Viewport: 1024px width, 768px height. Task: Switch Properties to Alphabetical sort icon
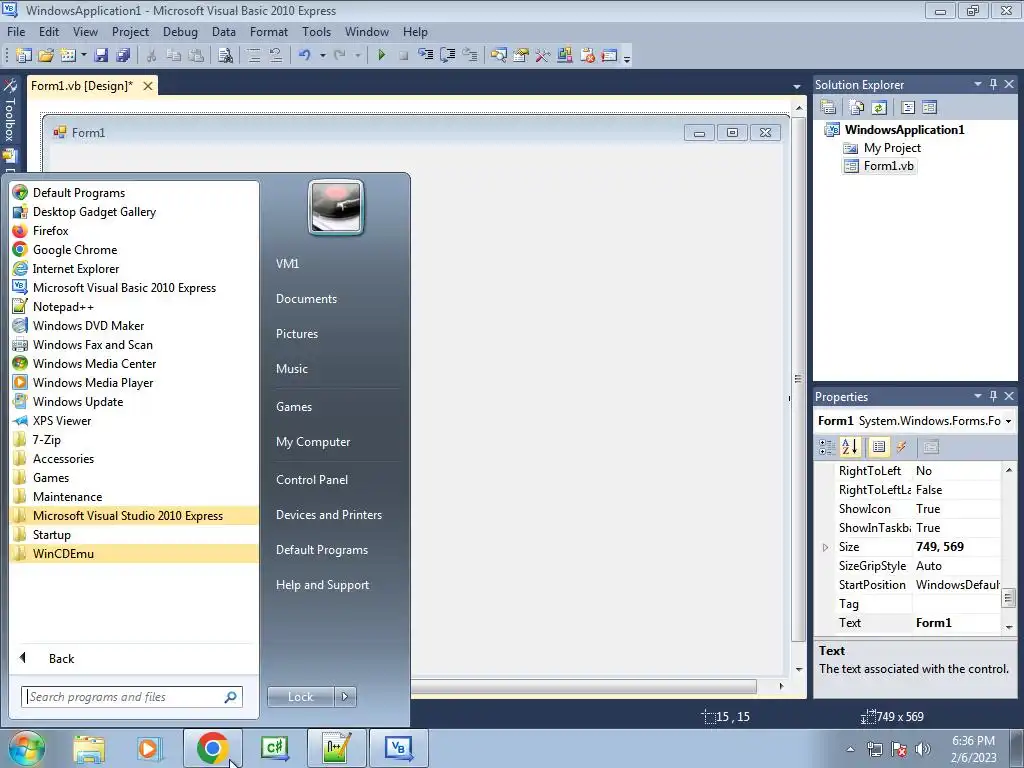pyautogui.click(x=850, y=447)
